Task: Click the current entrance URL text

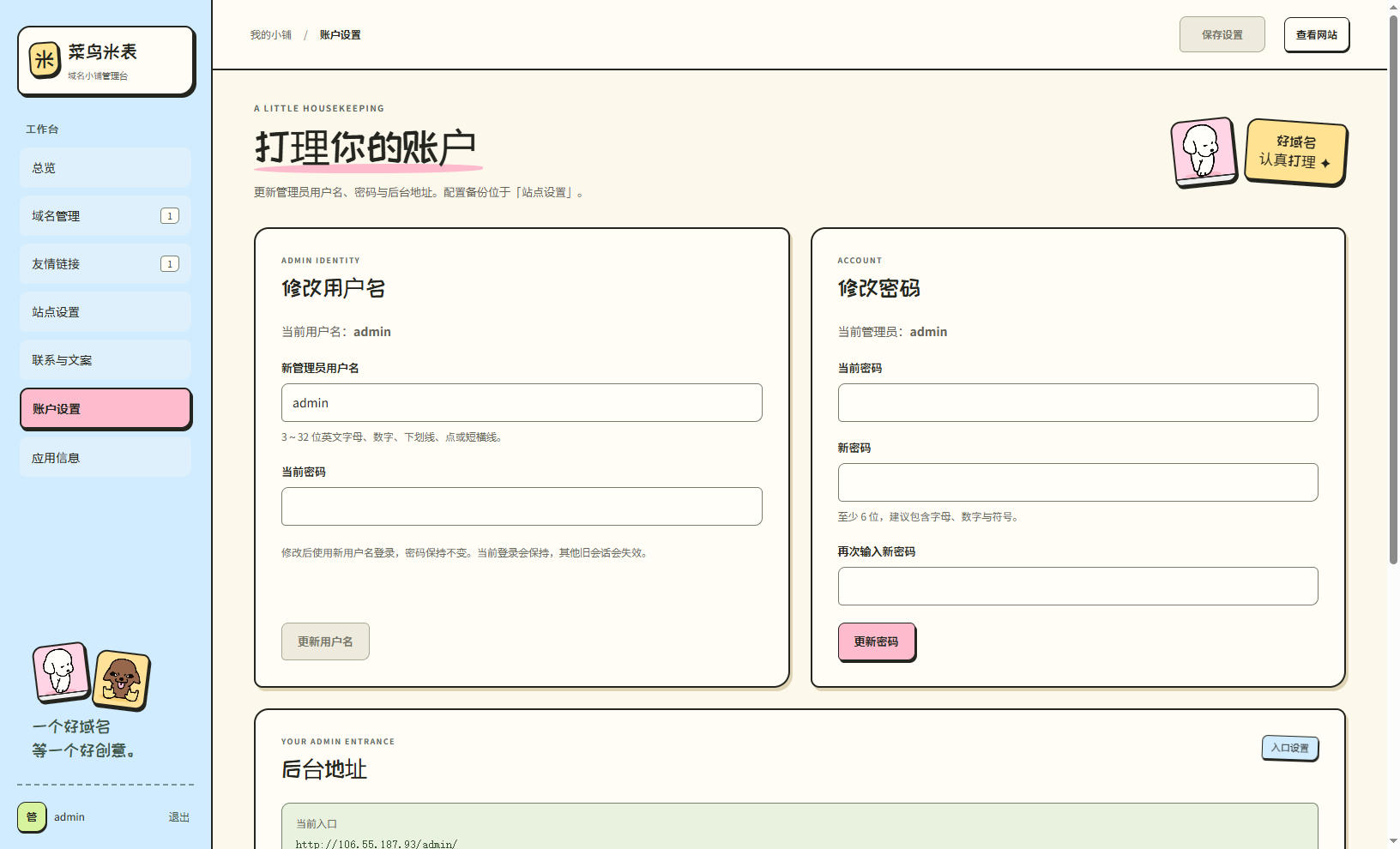Action: (x=377, y=844)
